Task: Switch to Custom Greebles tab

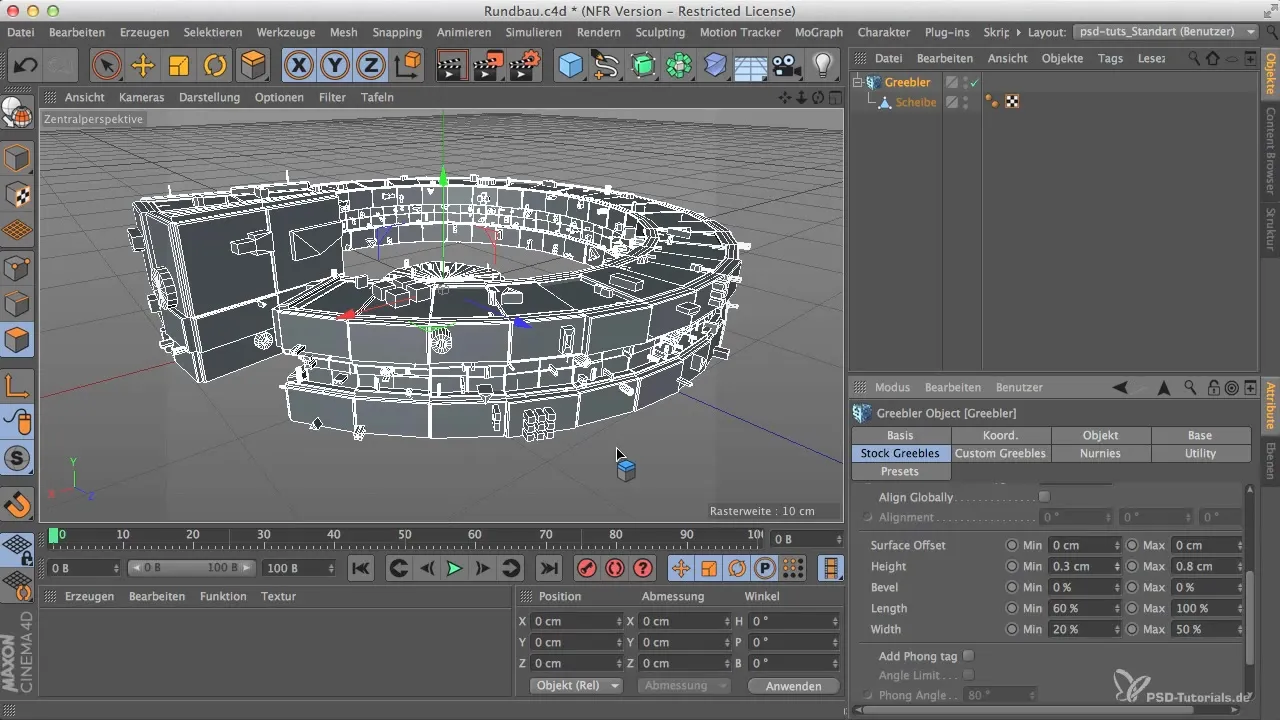Action: pyautogui.click(x=1000, y=453)
